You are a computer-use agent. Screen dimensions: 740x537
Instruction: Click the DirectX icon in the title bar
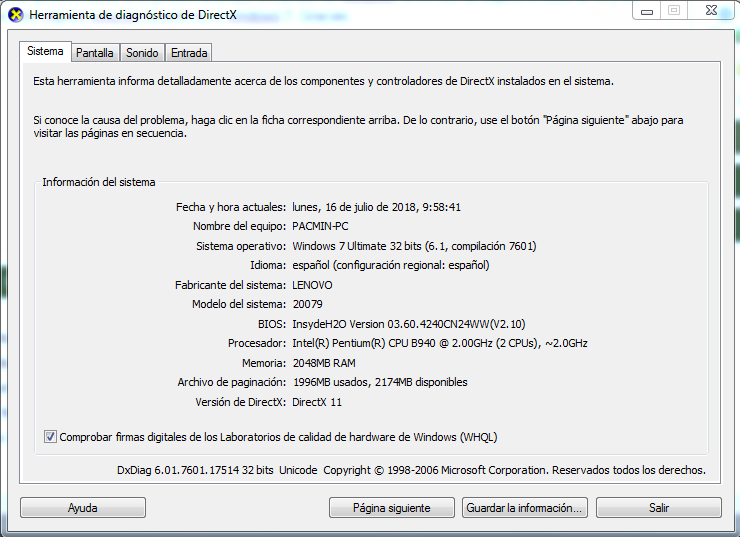click(16, 15)
